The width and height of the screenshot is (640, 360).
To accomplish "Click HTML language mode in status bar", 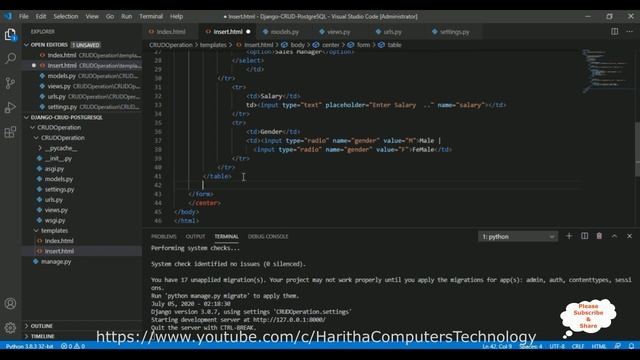I will [x=599, y=346].
